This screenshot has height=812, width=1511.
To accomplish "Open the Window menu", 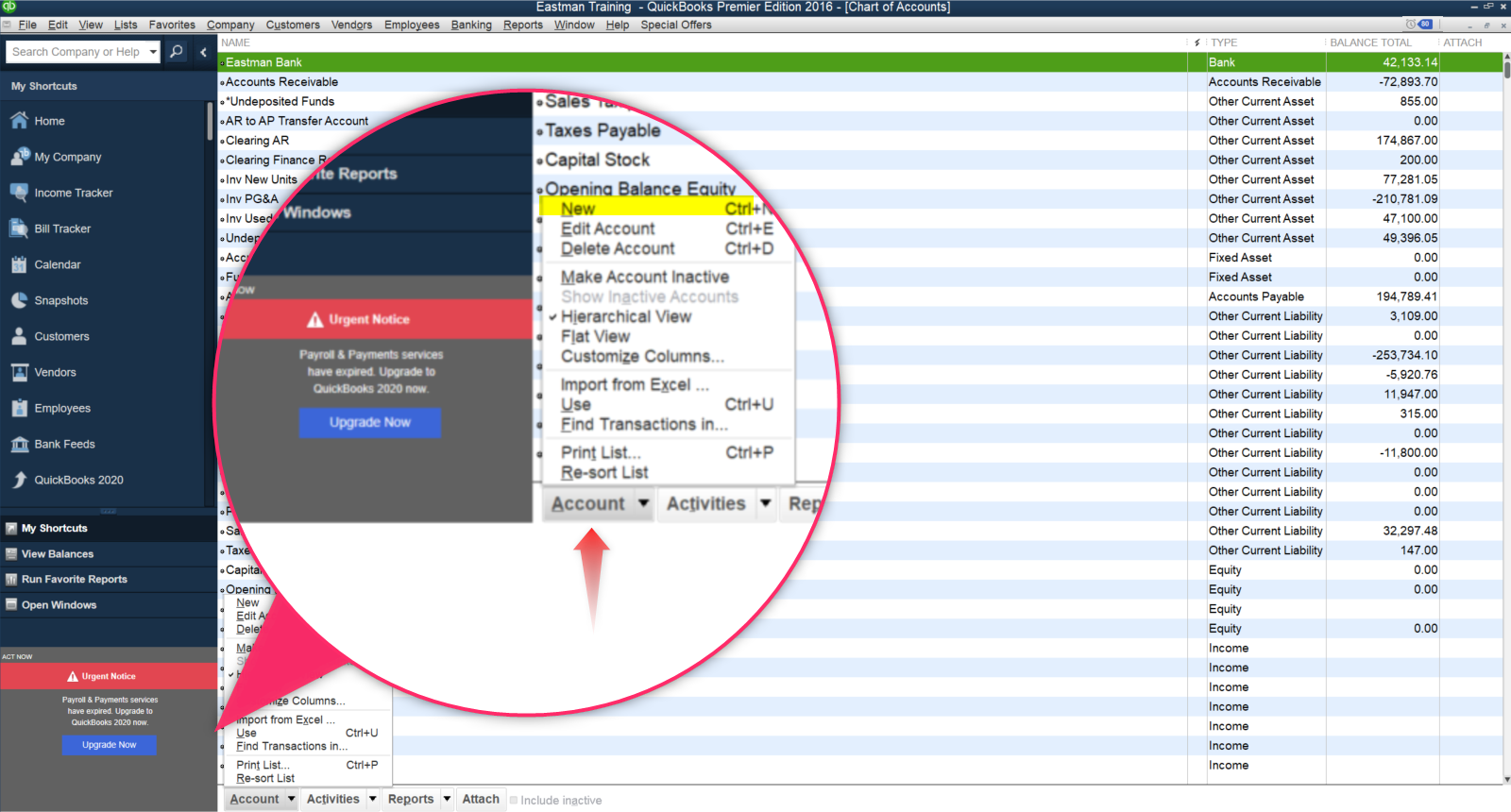I will tap(574, 25).
